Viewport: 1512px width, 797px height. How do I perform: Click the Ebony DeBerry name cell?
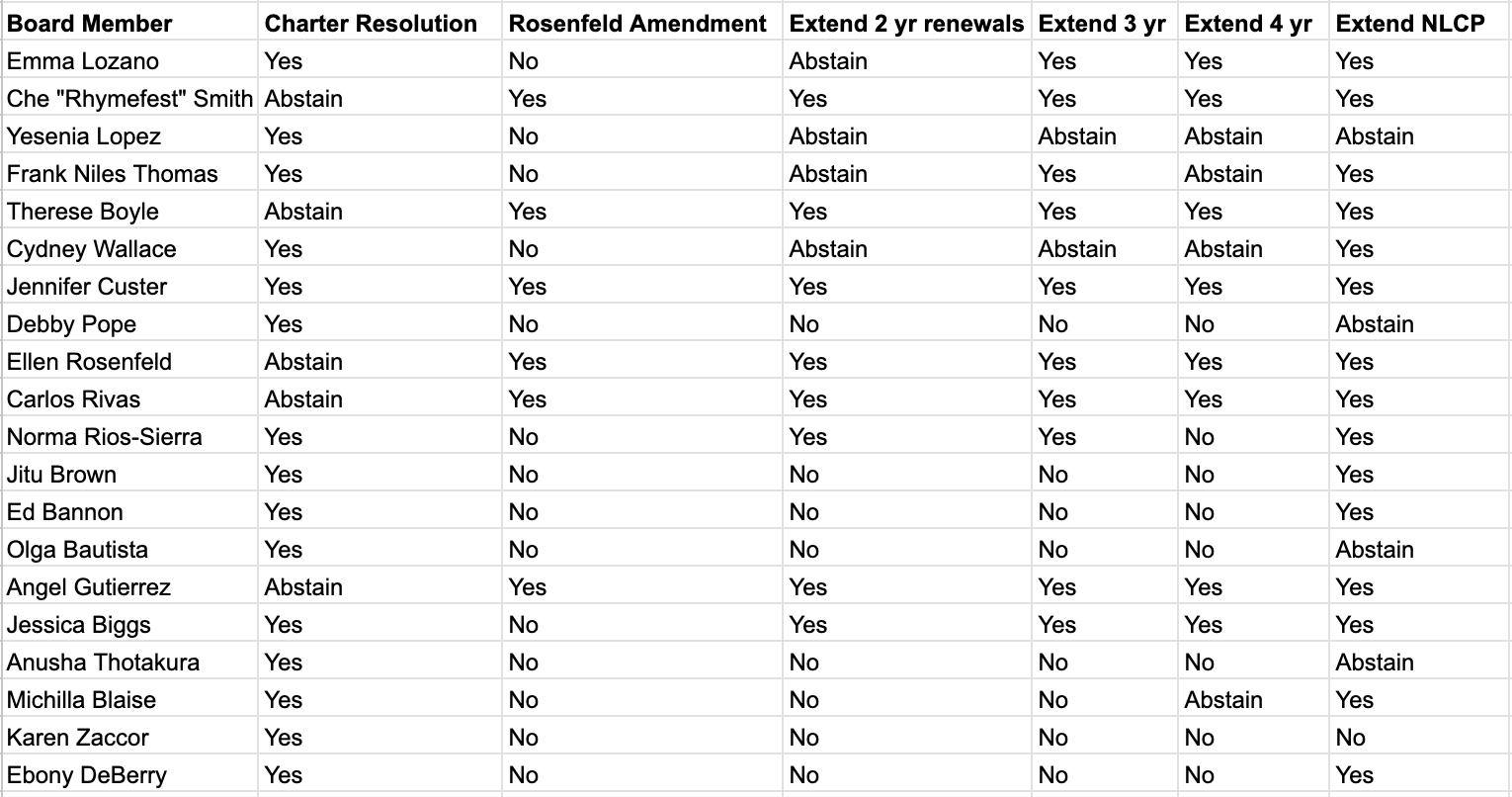(x=129, y=774)
